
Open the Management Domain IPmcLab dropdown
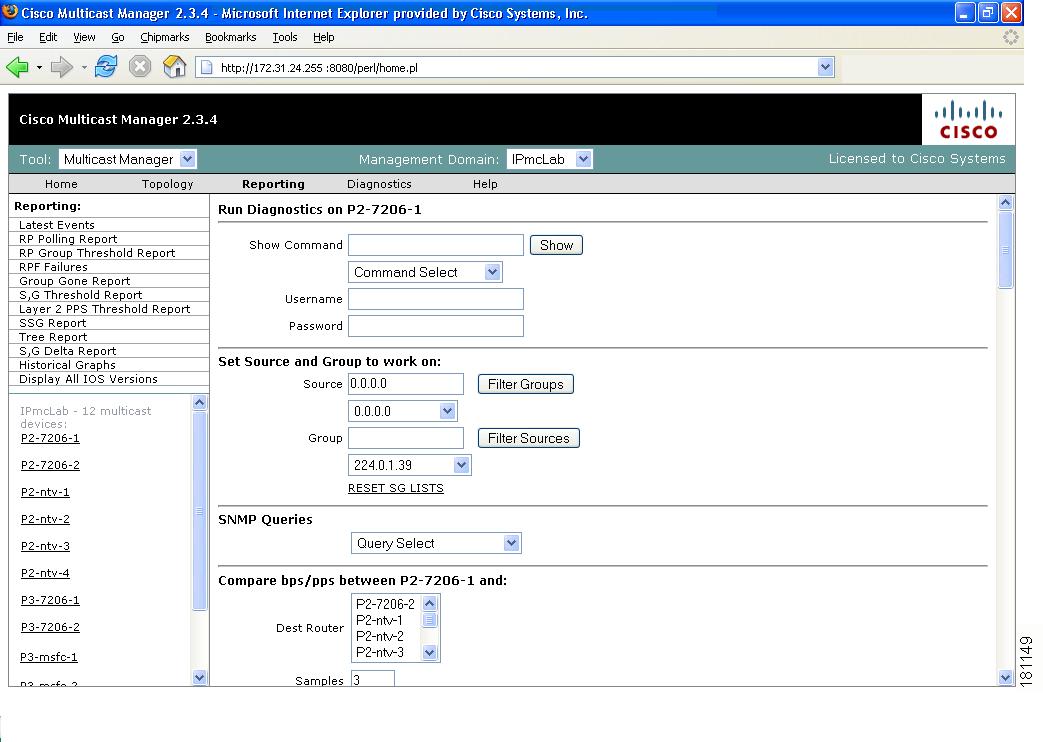(x=549, y=159)
